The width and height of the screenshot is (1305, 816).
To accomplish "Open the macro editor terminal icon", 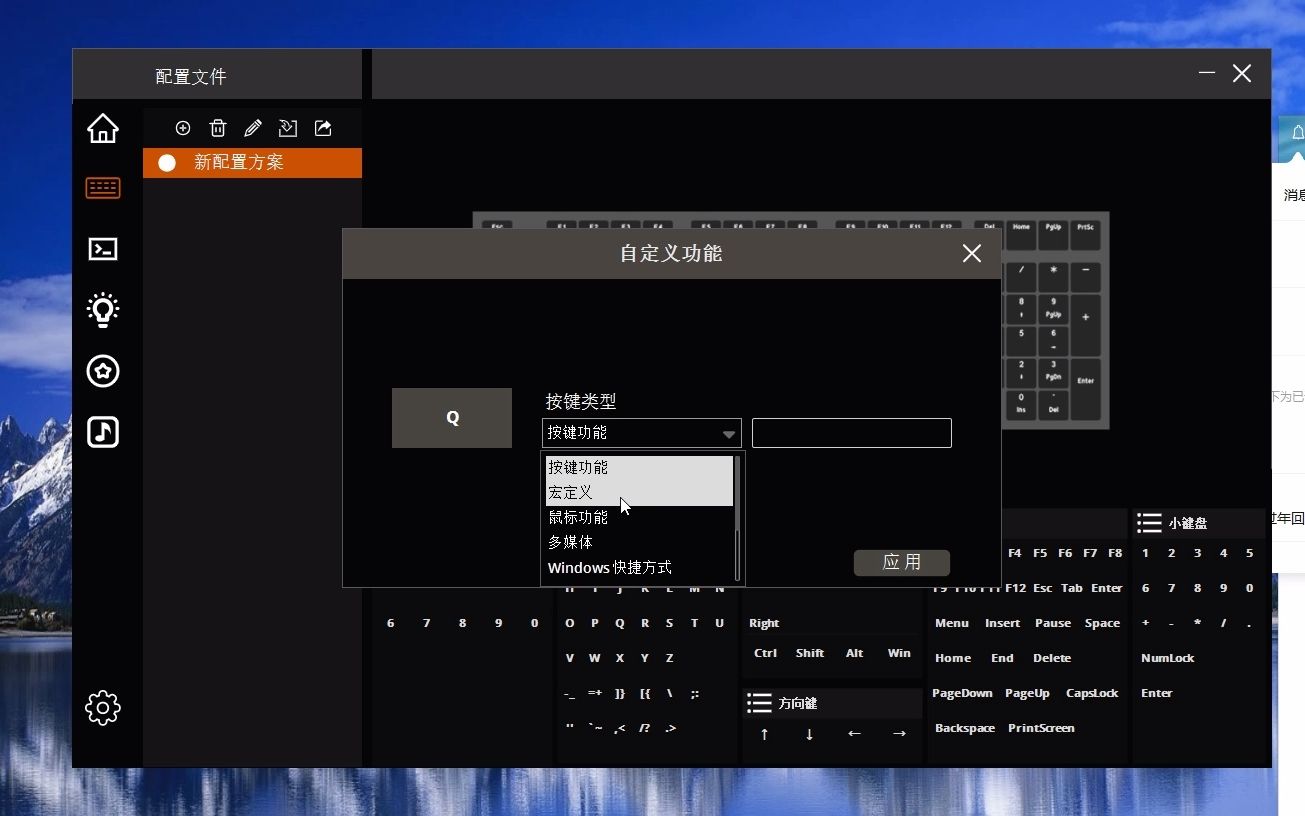I will 103,249.
